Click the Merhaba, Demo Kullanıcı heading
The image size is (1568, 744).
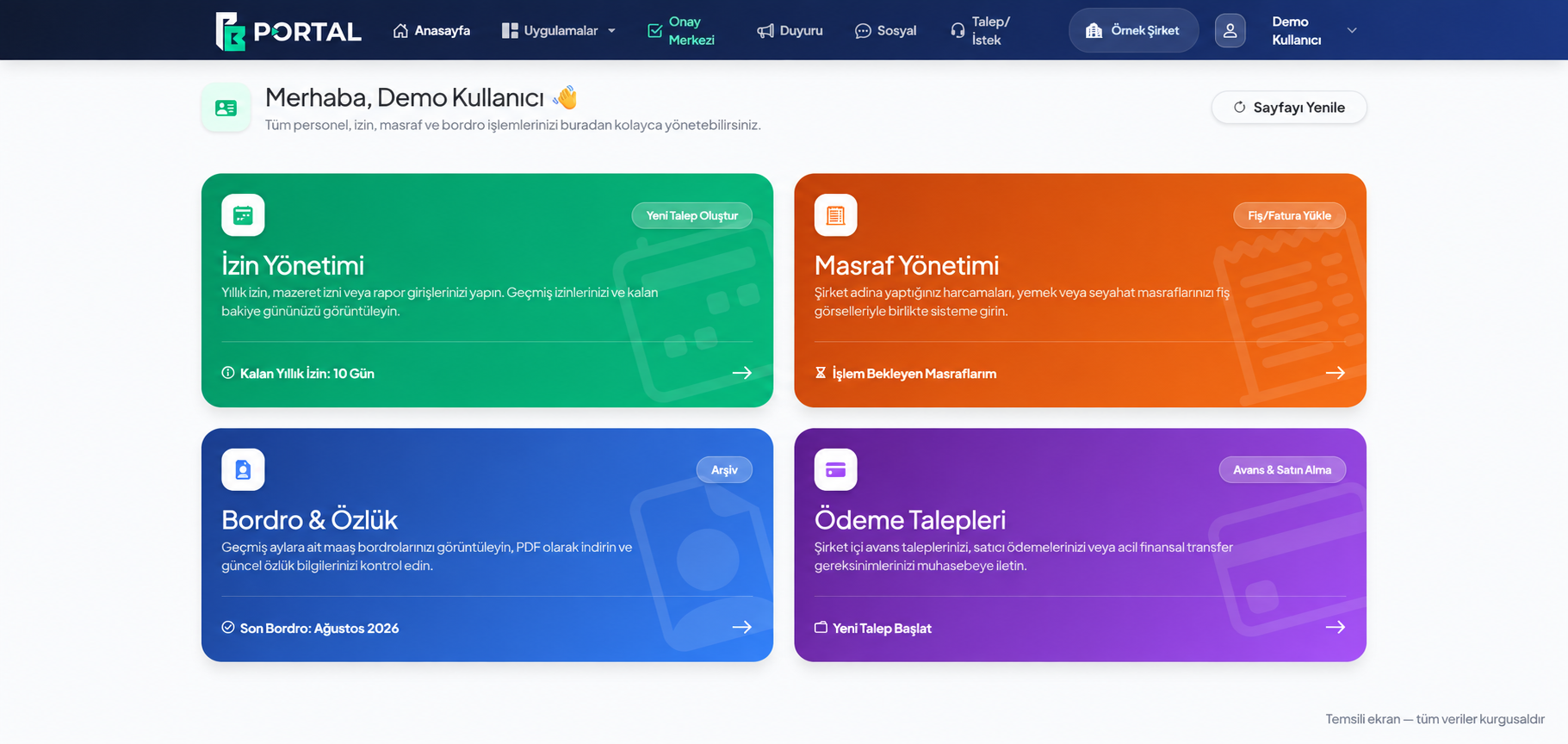pos(405,97)
